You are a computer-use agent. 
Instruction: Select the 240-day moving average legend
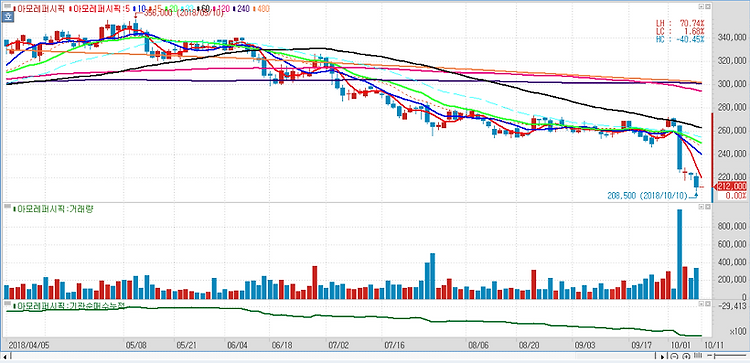[x=241, y=9]
